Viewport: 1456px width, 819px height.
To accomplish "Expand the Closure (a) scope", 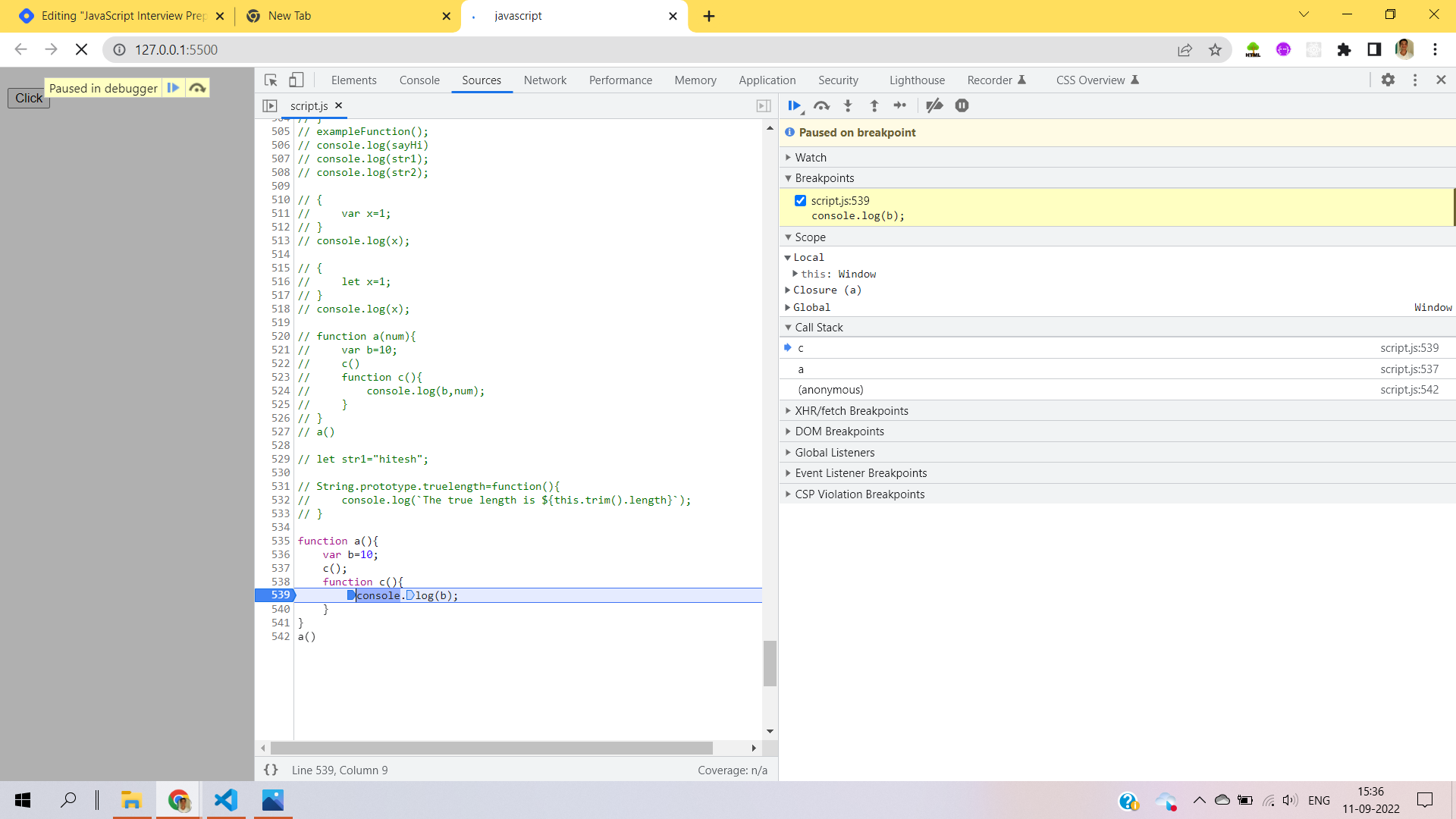I will pyautogui.click(x=827, y=290).
